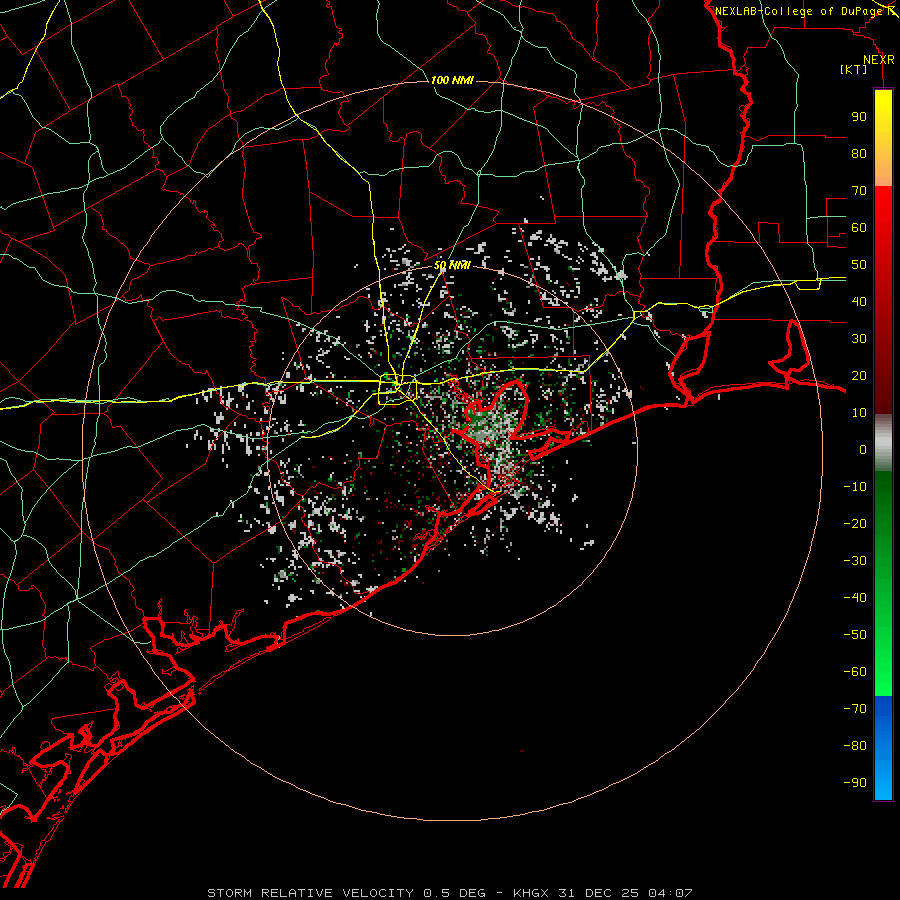This screenshot has height=900, width=900.
Task: Click the 04:07 timestamp in caption
Action: (x=670, y=893)
